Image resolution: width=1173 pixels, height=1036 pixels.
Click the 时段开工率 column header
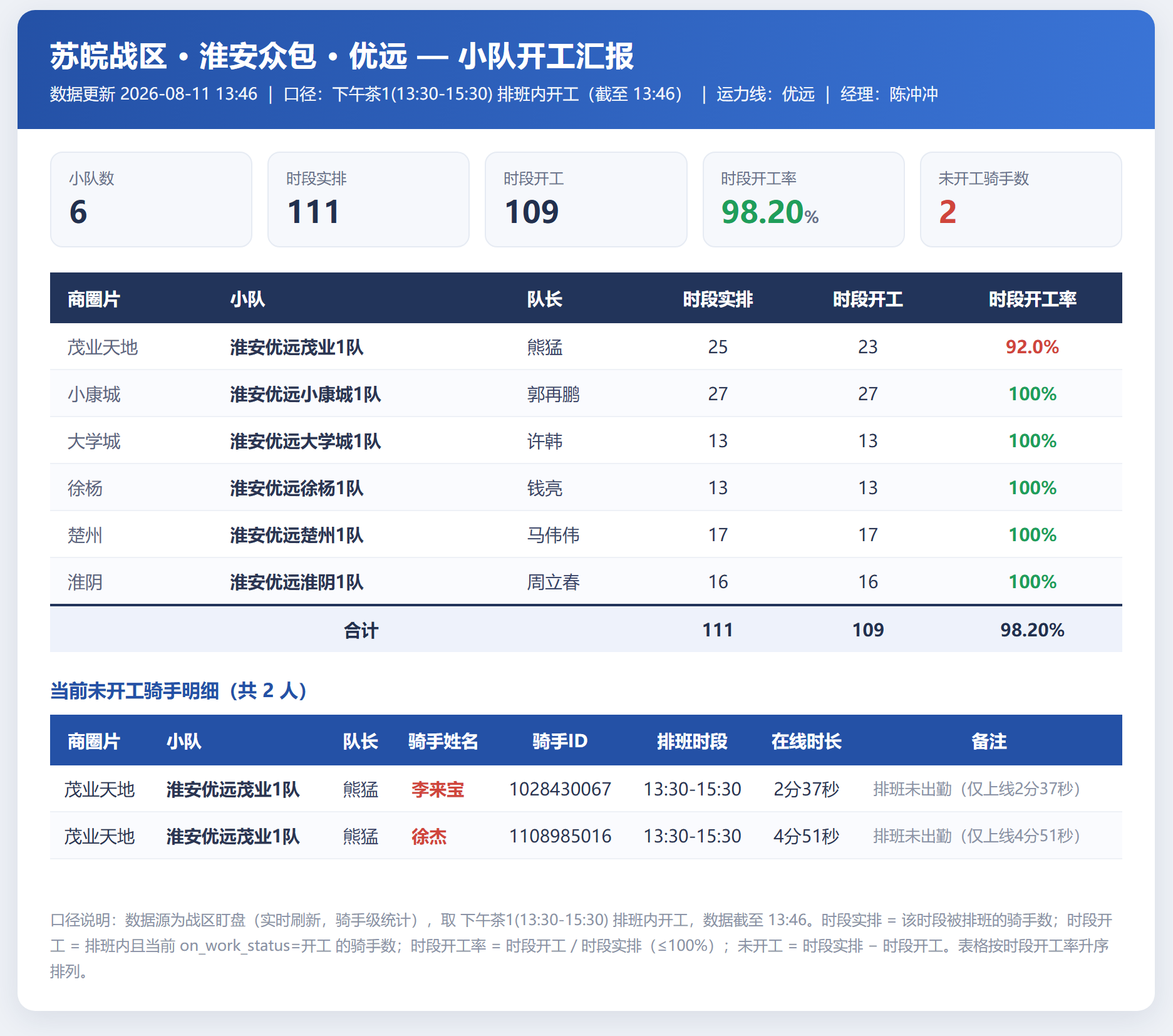tap(1032, 299)
